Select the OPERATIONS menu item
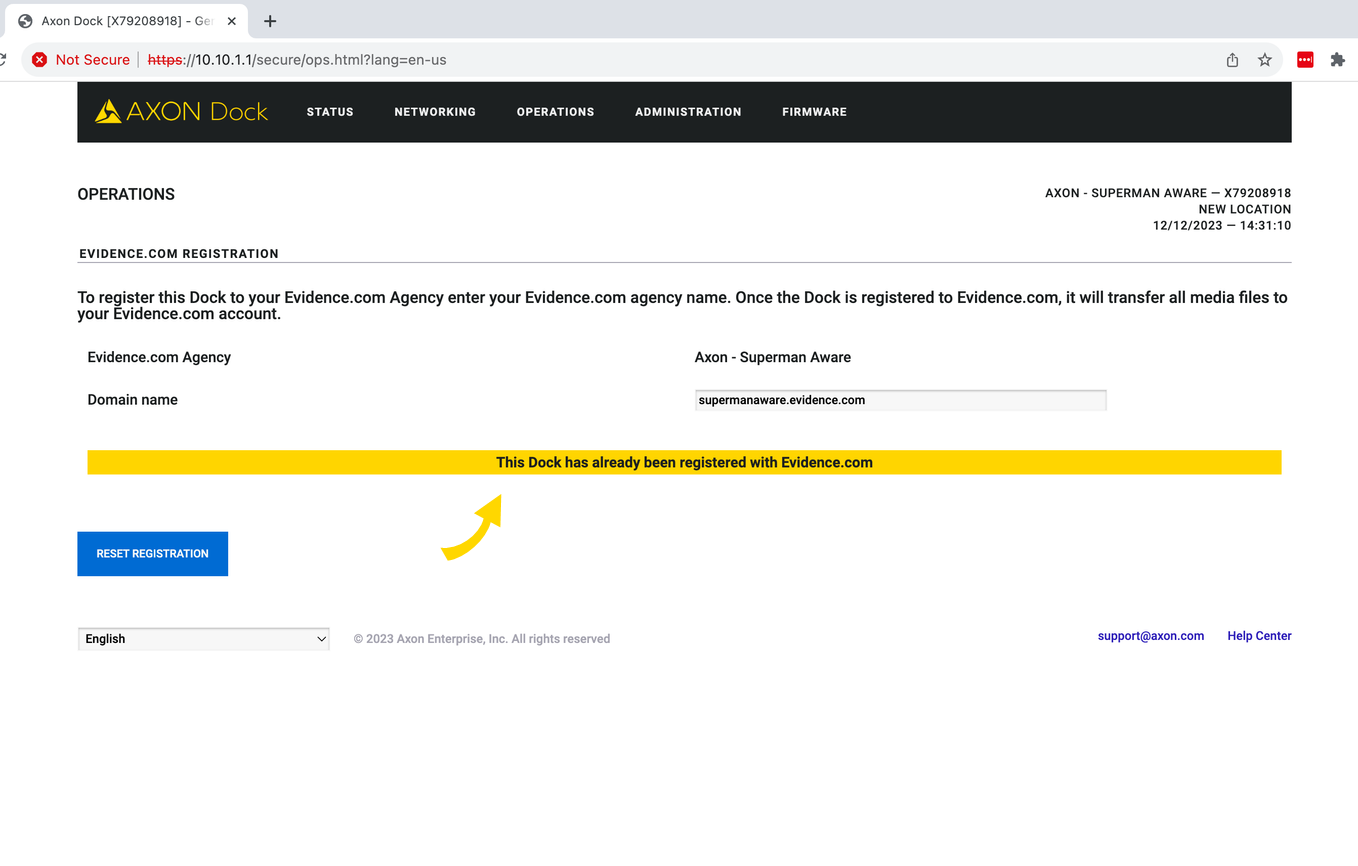1358x866 pixels. point(555,112)
